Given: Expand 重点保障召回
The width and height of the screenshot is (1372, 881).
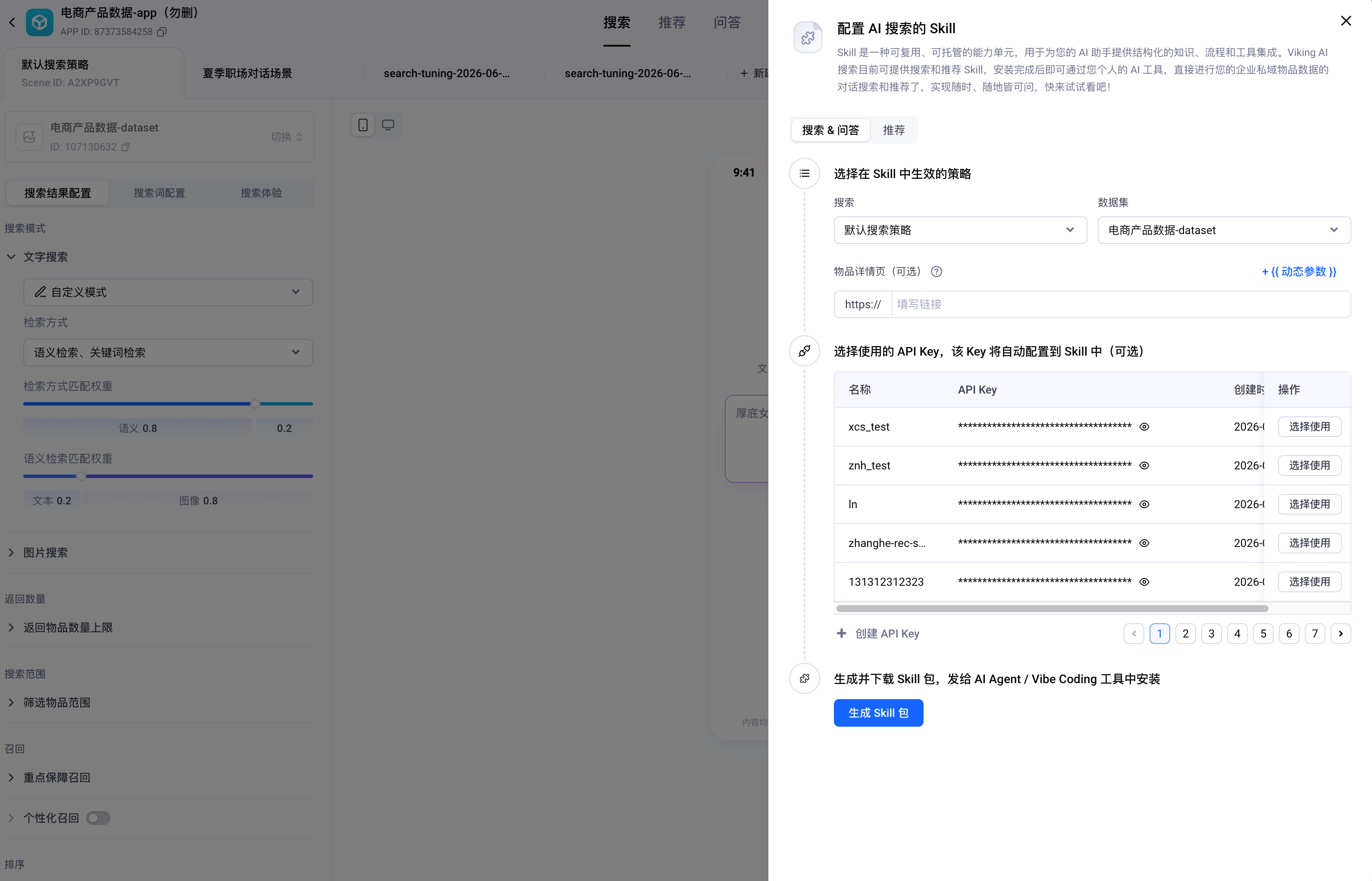Looking at the screenshot, I should tap(11, 778).
